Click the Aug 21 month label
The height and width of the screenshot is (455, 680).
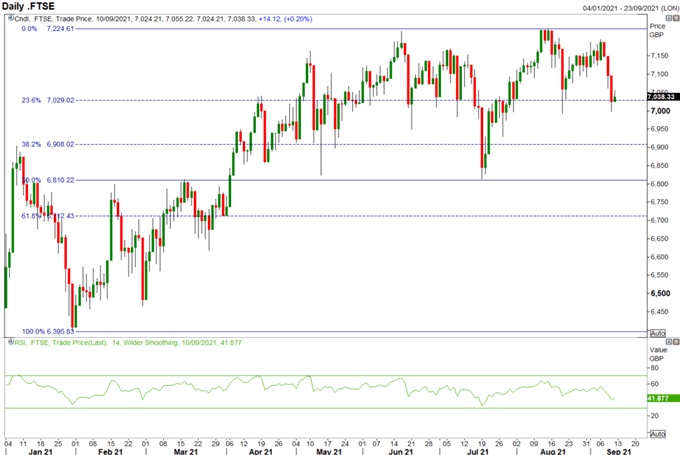pyautogui.click(x=553, y=452)
